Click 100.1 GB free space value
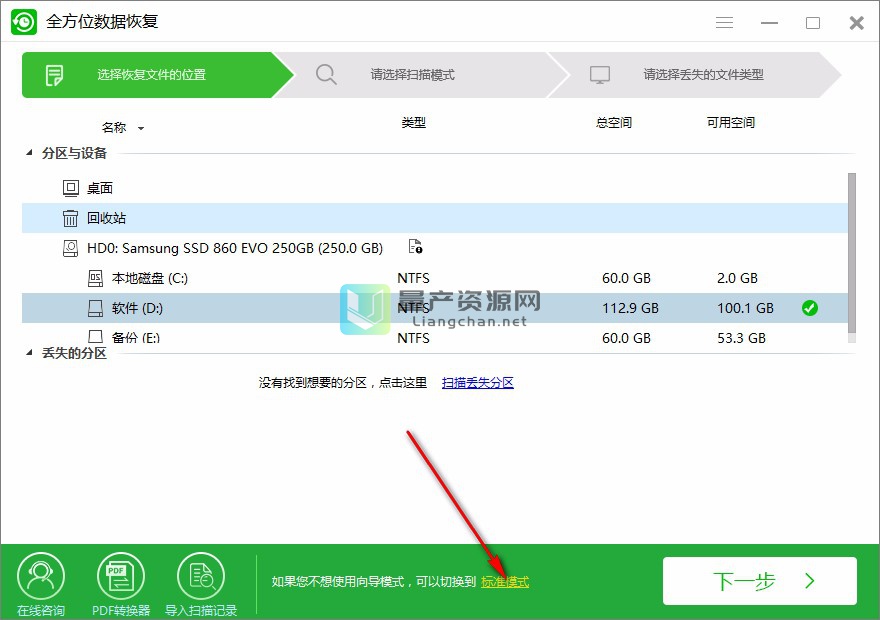The image size is (880, 620). coord(745,308)
